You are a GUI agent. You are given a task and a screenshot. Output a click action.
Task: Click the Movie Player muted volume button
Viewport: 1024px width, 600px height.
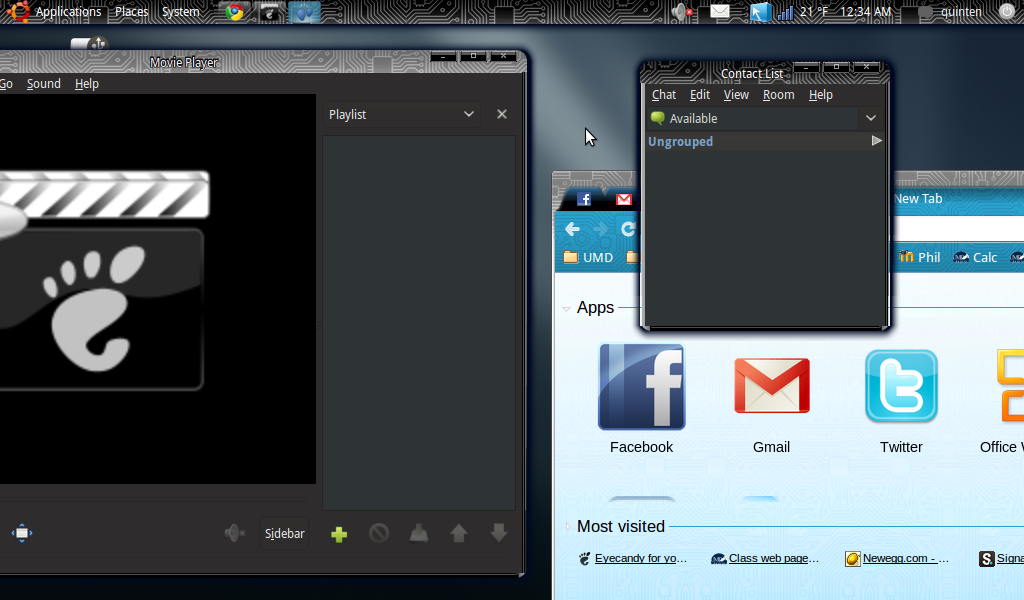[x=234, y=533]
